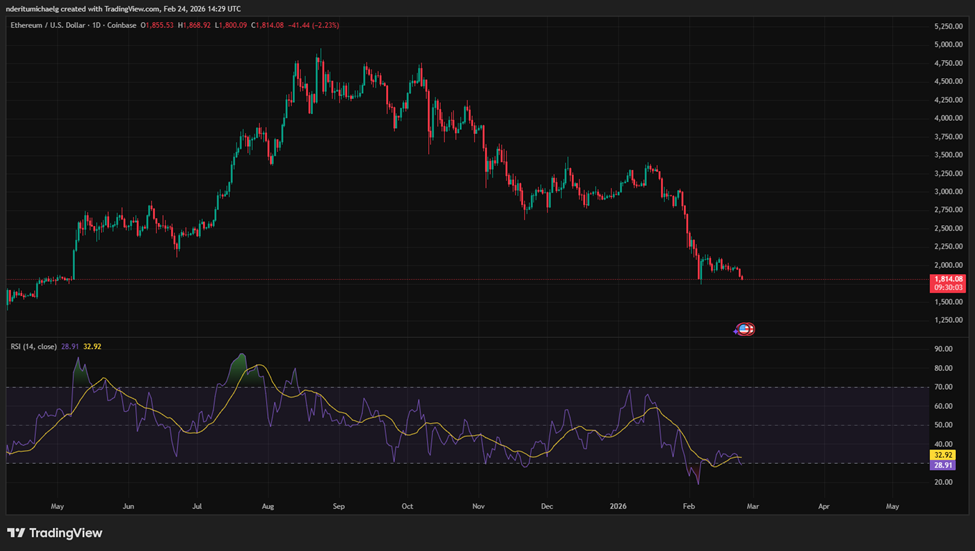
Task: Click the 80.00 RSI axis label
Action: 943,368
